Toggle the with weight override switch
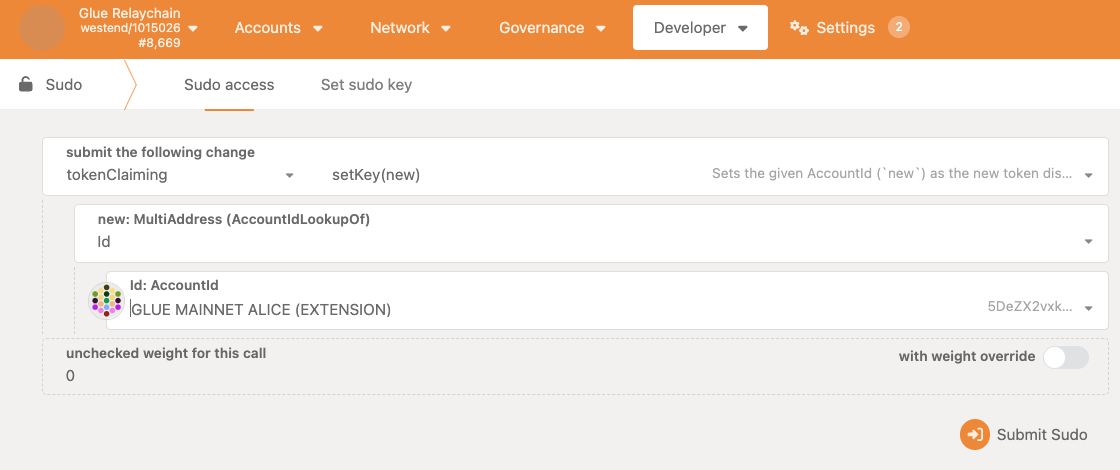The height and width of the screenshot is (470, 1120). pyautogui.click(x=1066, y=357)
